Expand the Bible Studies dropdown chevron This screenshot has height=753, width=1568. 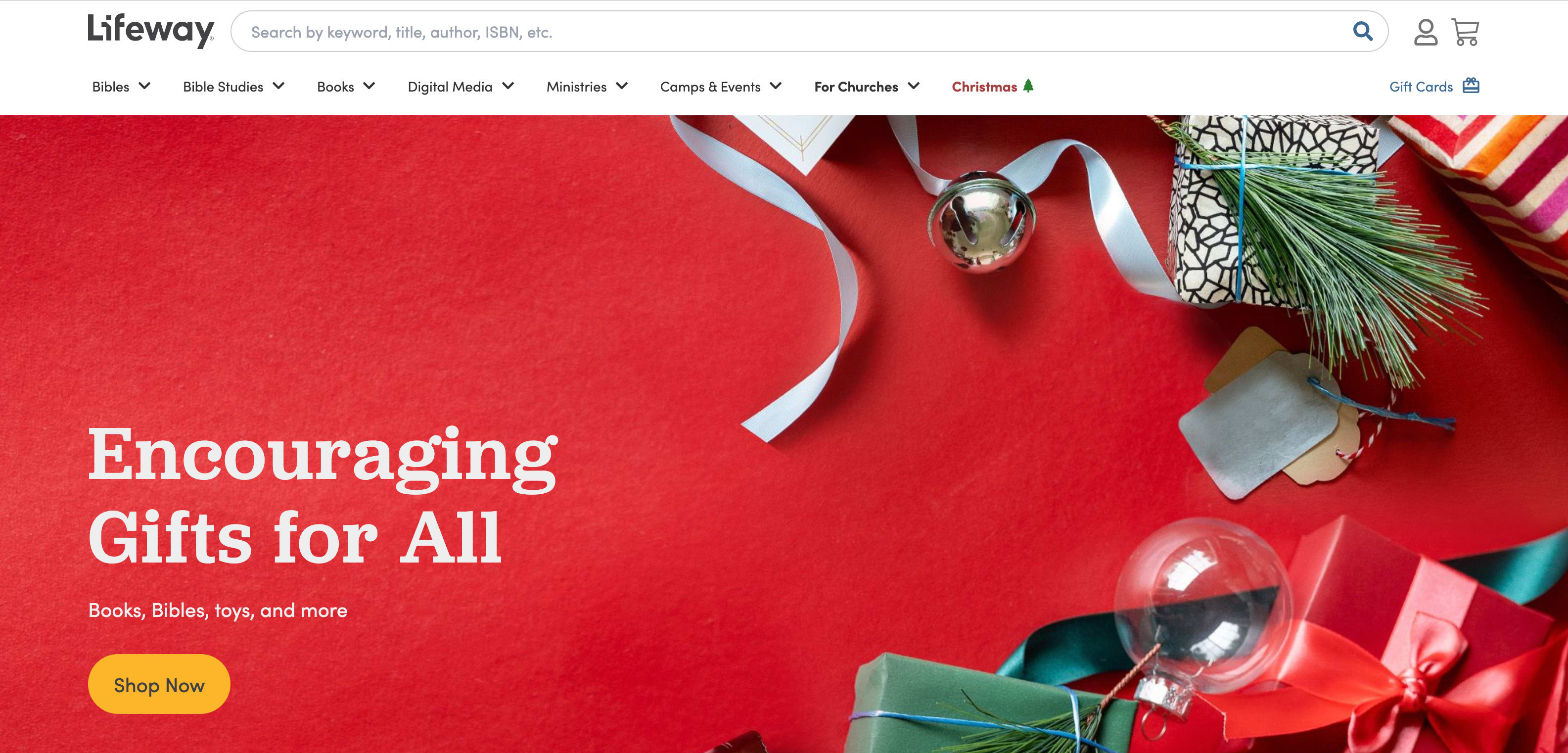pos(278,86)
